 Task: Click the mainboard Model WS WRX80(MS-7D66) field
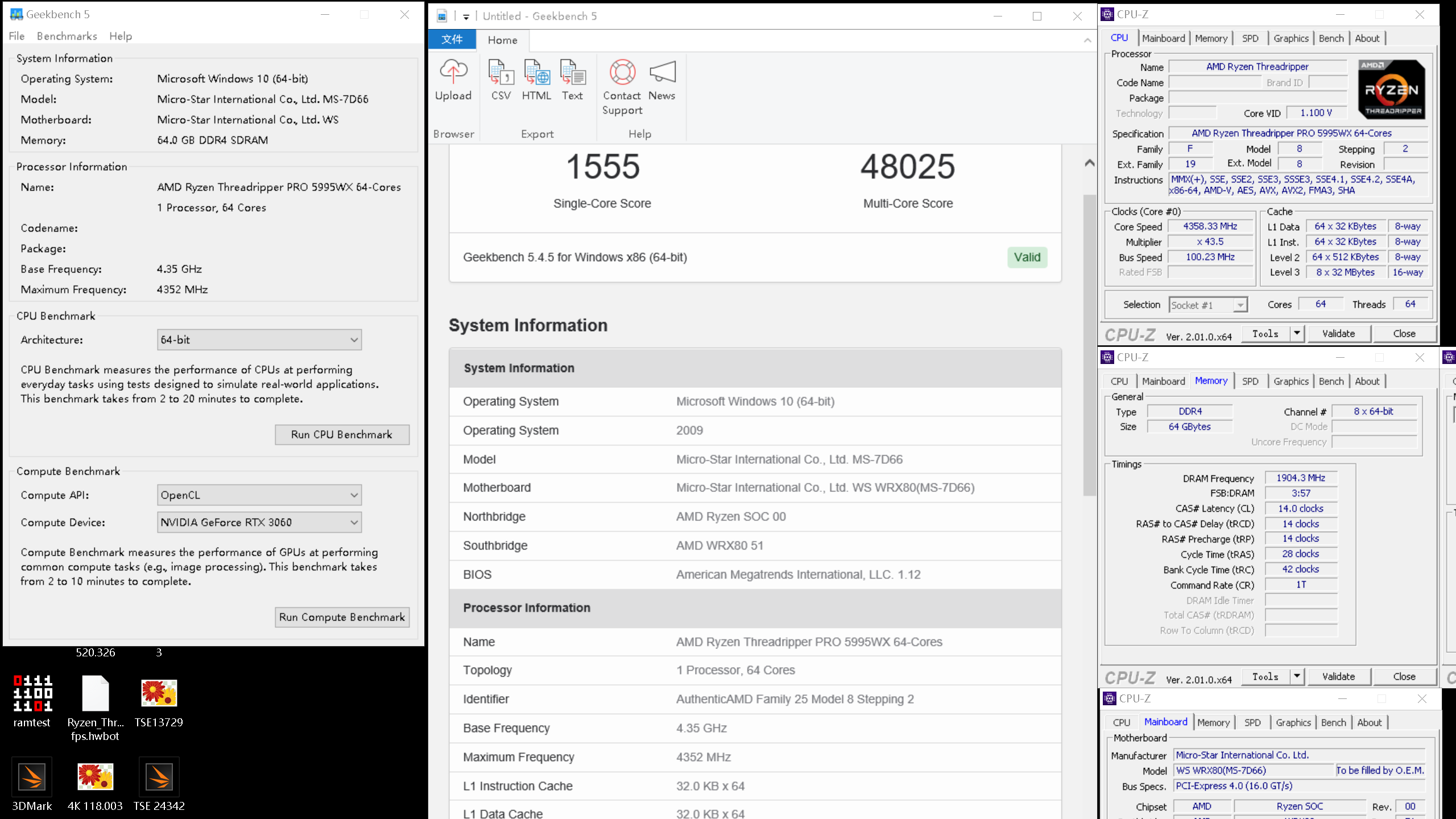(x=1254, y=771)
